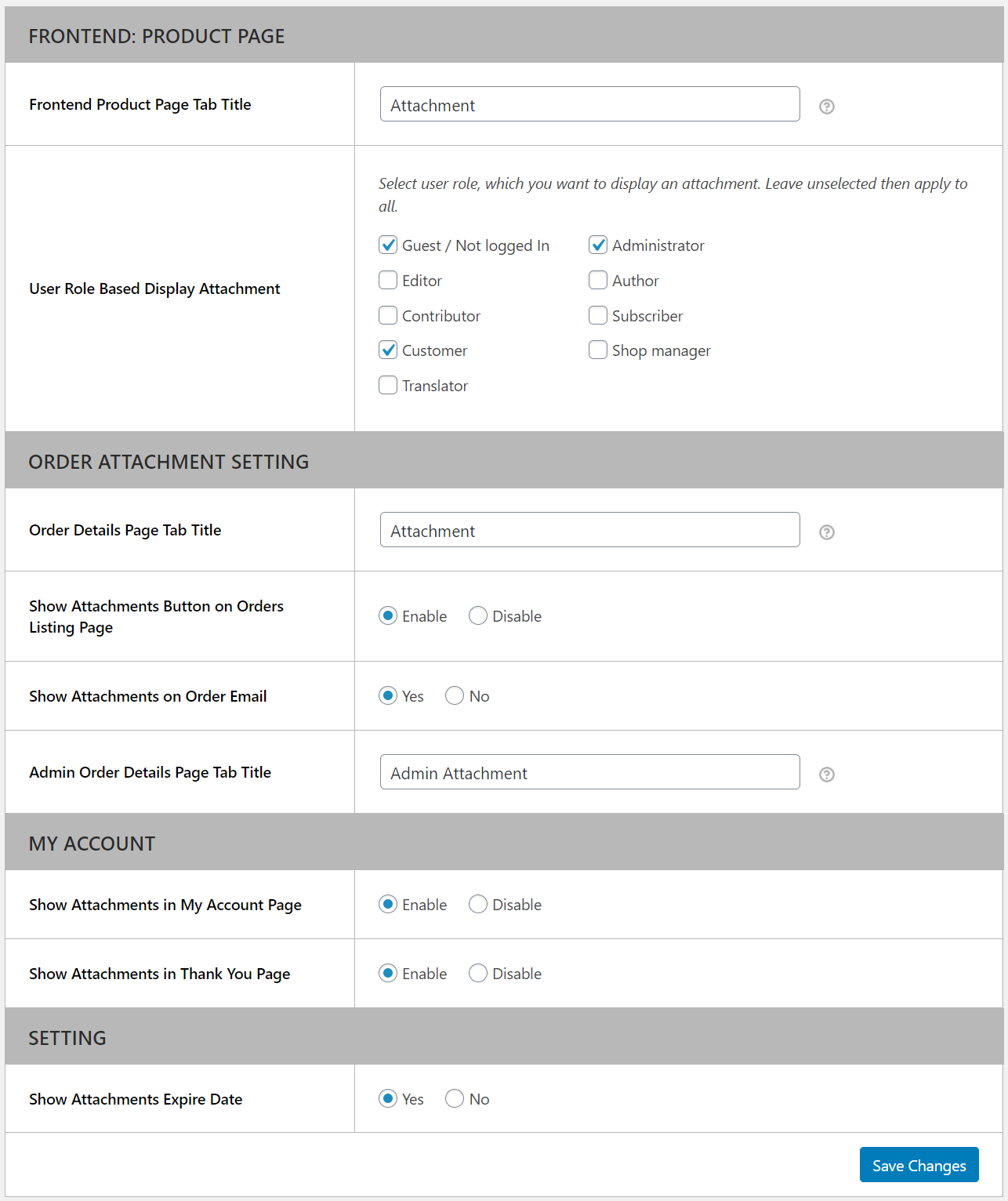Click help icon next to Order Details Page Tab Title

click(x=826, y=532)
